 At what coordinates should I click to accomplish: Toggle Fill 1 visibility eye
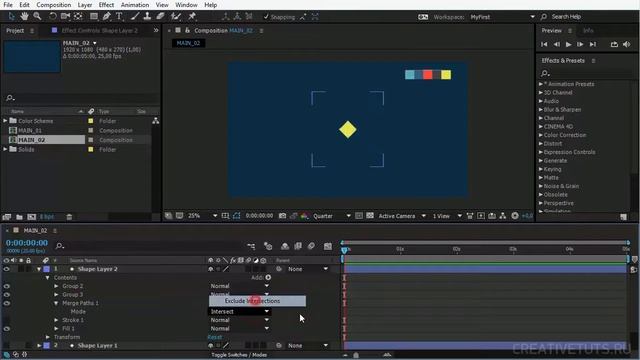tap(7, 329)
